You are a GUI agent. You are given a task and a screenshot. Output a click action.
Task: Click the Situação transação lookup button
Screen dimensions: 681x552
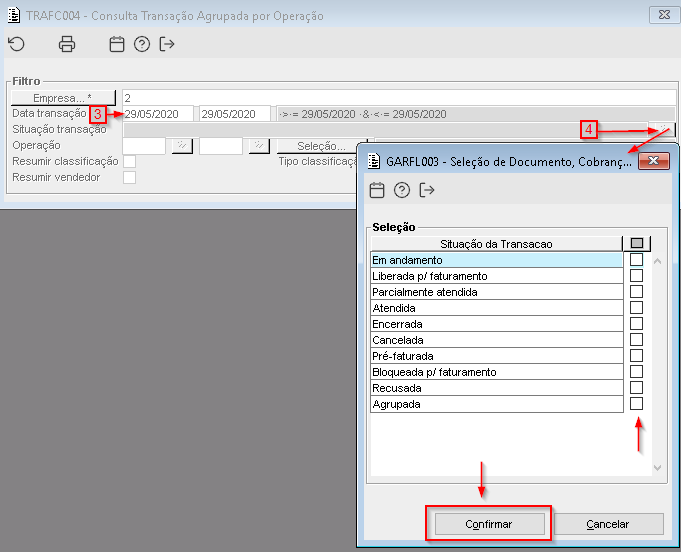click(663, 129)
